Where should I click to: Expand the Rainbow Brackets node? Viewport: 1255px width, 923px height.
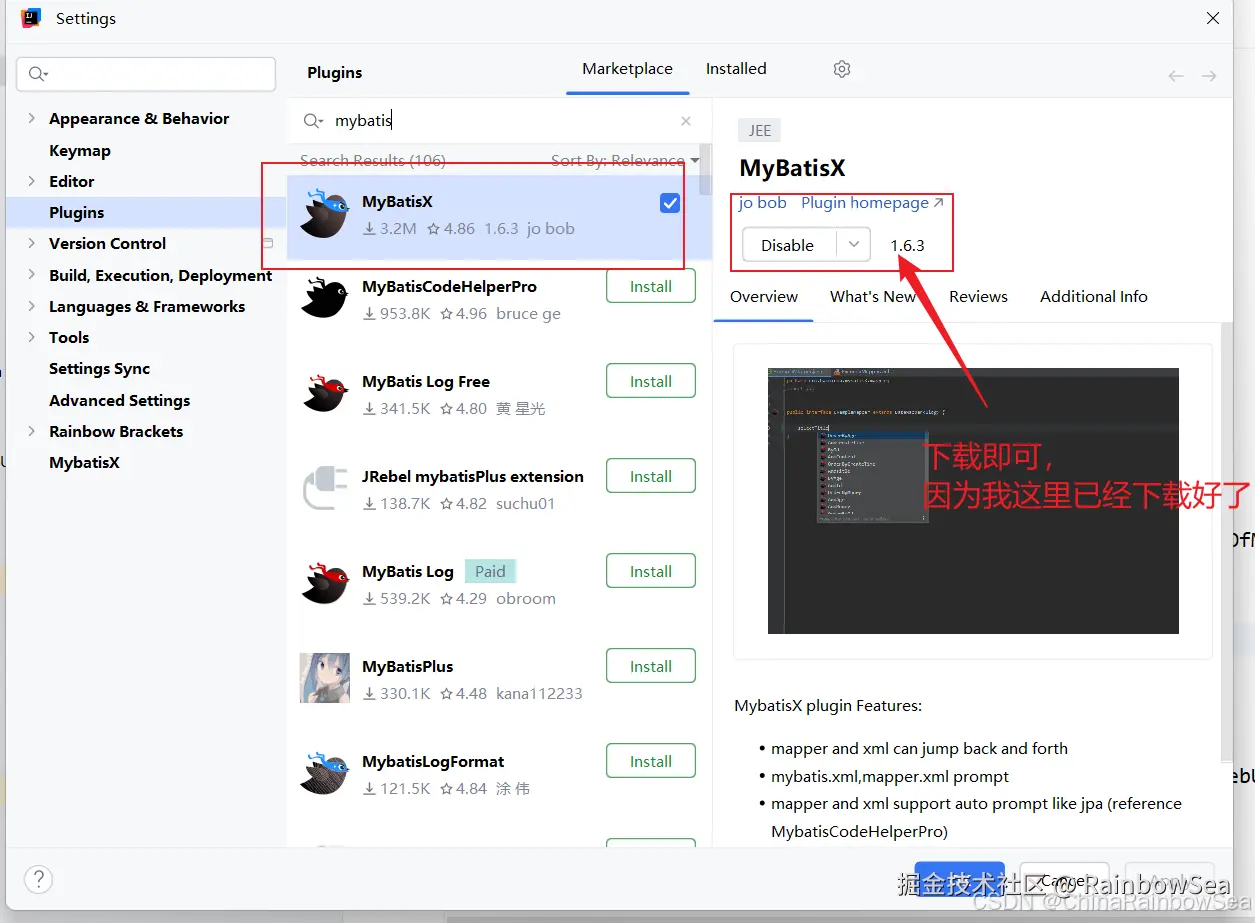32,431
